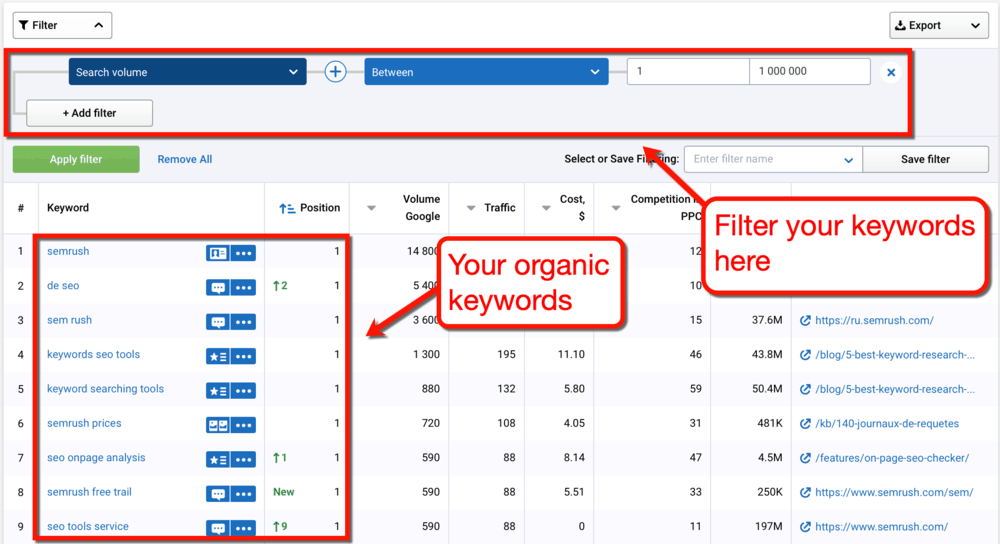Click the plus circle add-condition icon
1000x544 pixels.
tap(335, 72)
